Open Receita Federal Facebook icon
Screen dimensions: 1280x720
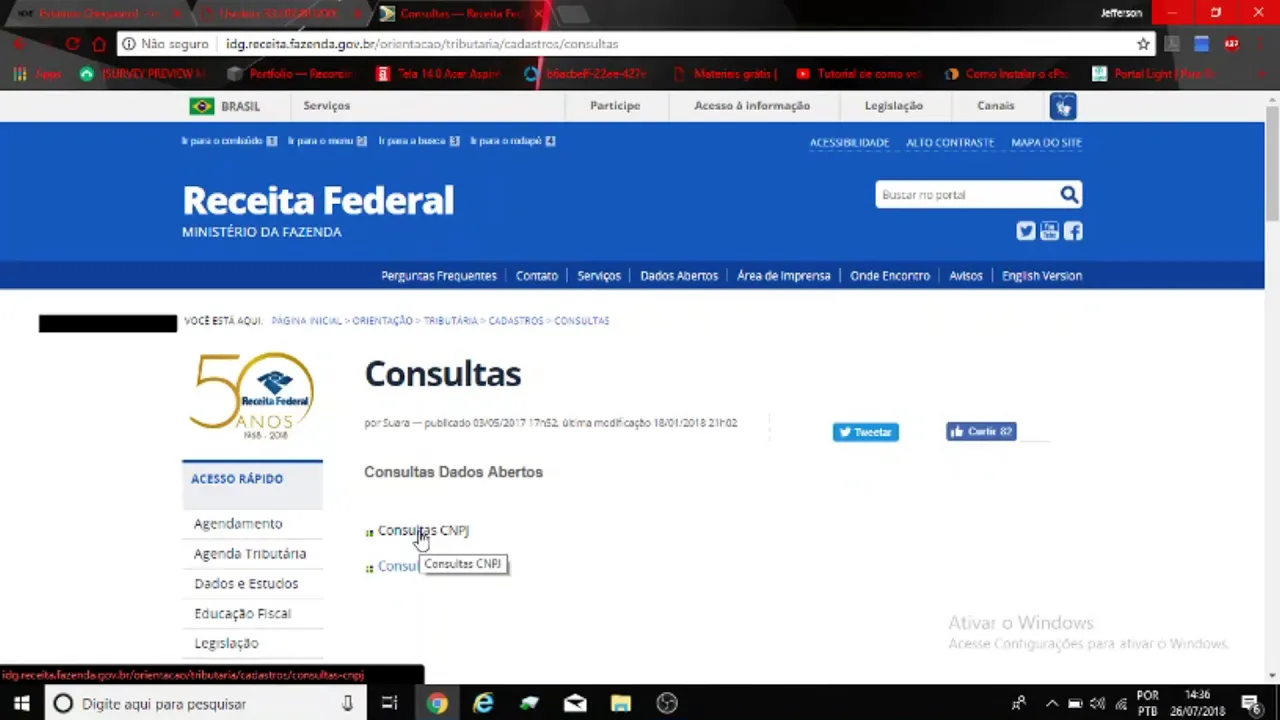click(x=1073, y=231)
